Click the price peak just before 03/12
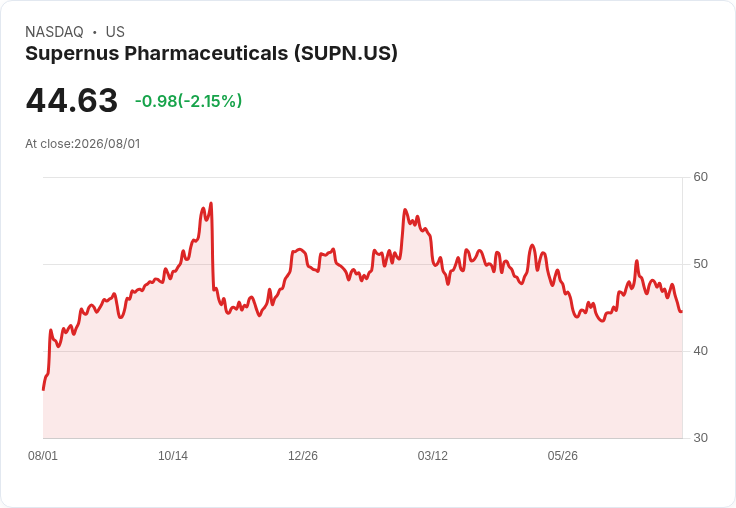The width and height of the screenshot is (736, 508). coord(405,210)
